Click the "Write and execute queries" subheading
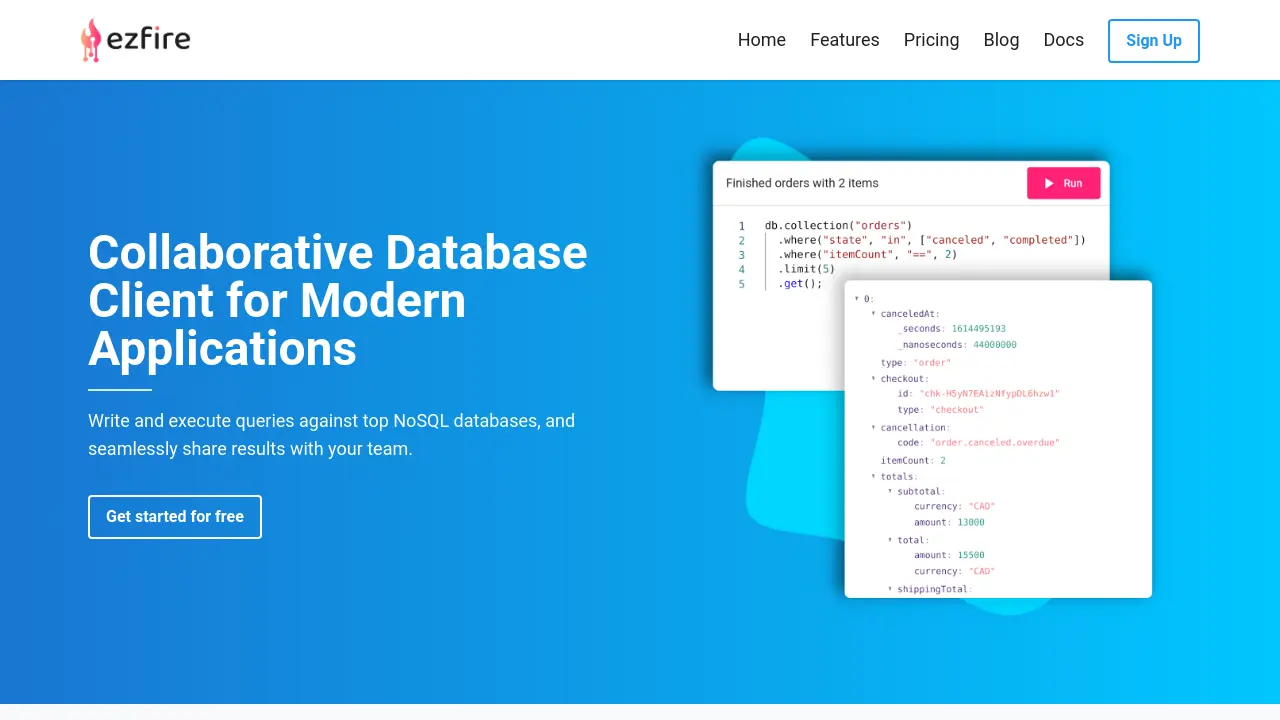Image resolution: width=1280 pixels, height=720 pixels. point(332,435)
